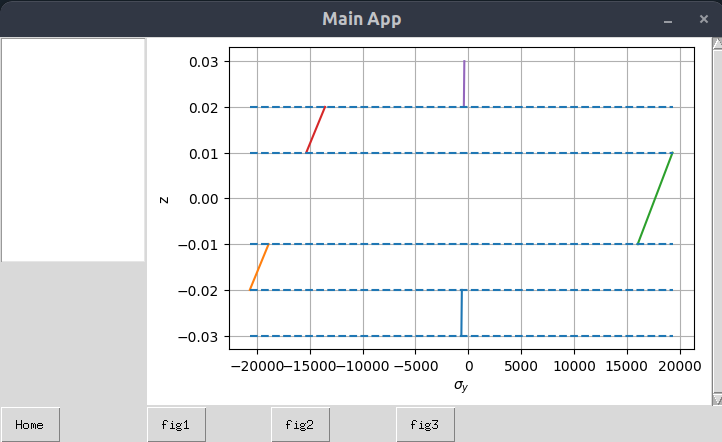Show the fig3 plot
722x442 pixels.
[x=424, y=424]
